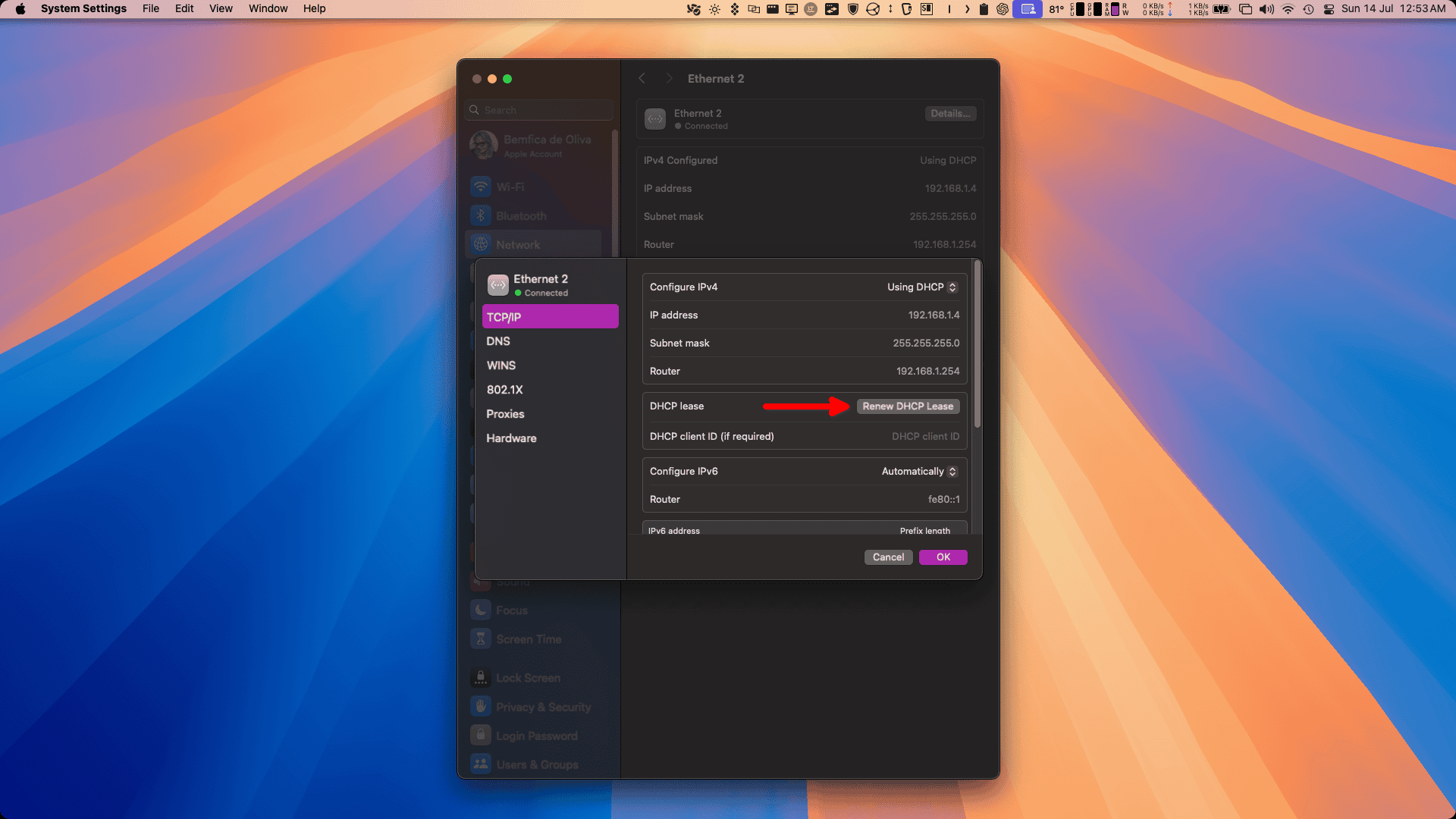Switch to the DNS tab
The image size is (1456, 819).
point(498,341)
